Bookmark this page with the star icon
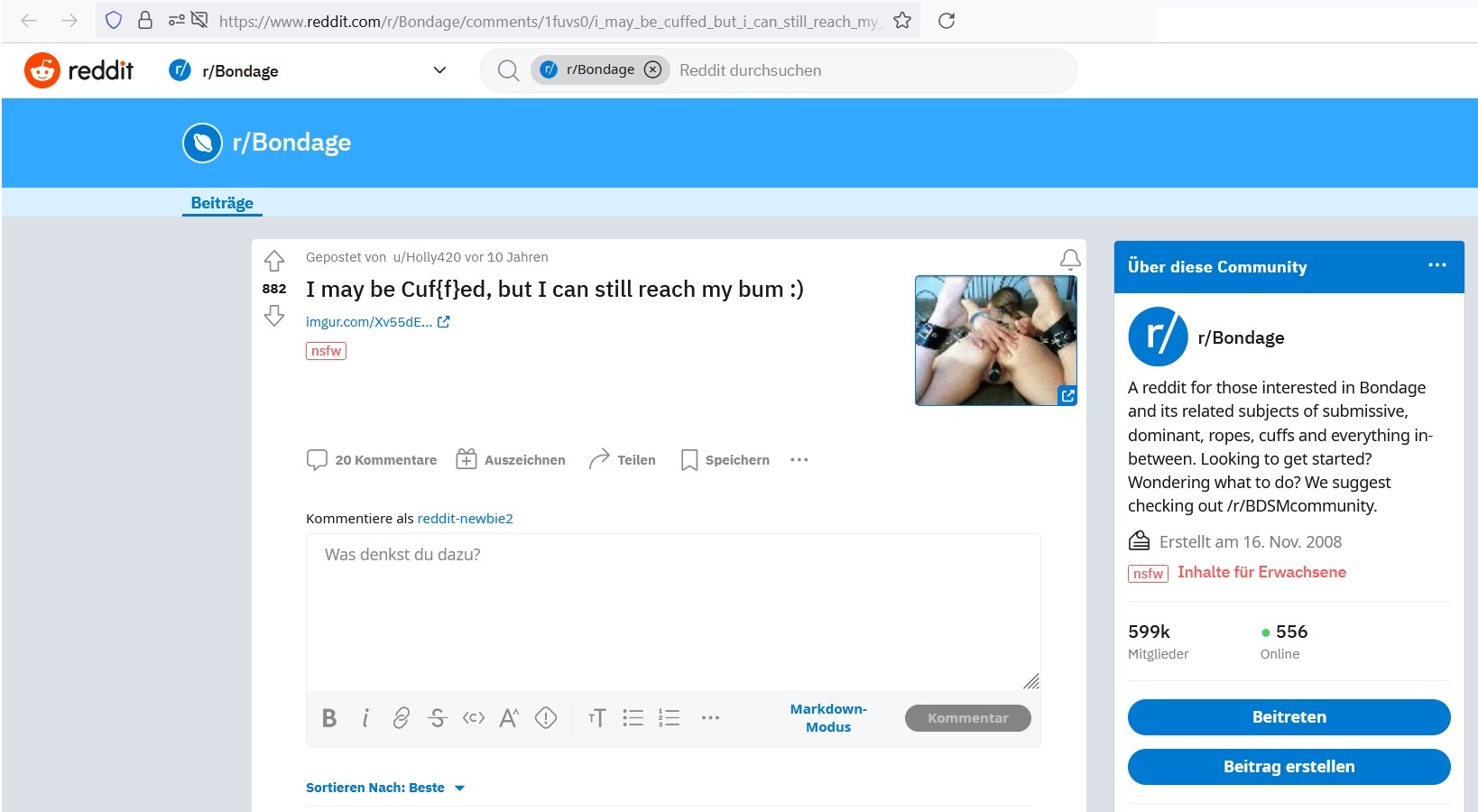 902,20
